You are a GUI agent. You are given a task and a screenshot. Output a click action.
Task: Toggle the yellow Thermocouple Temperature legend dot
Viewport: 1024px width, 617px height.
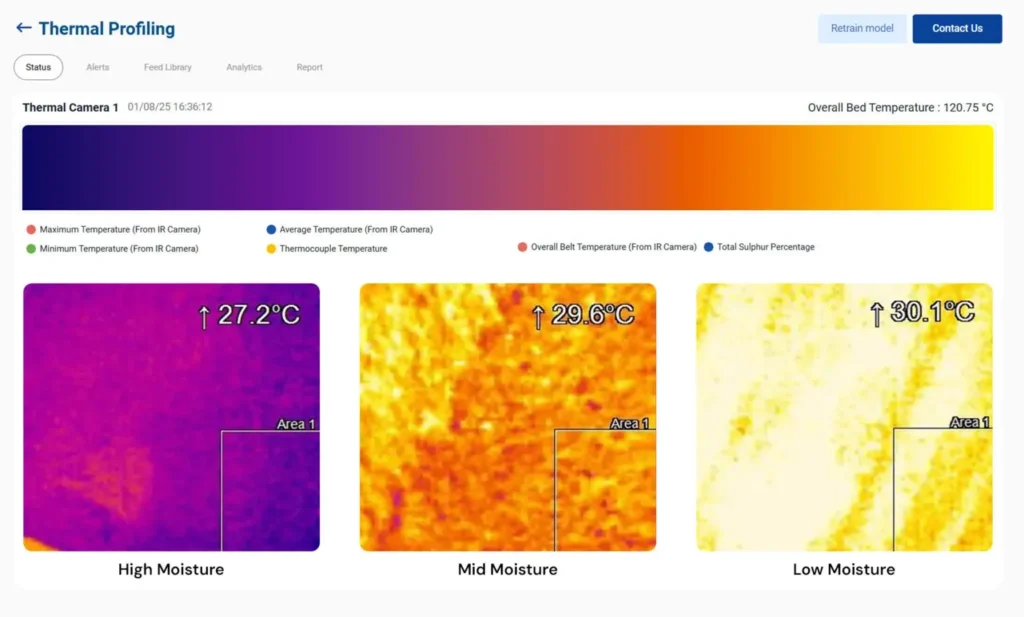pos(271,249)
